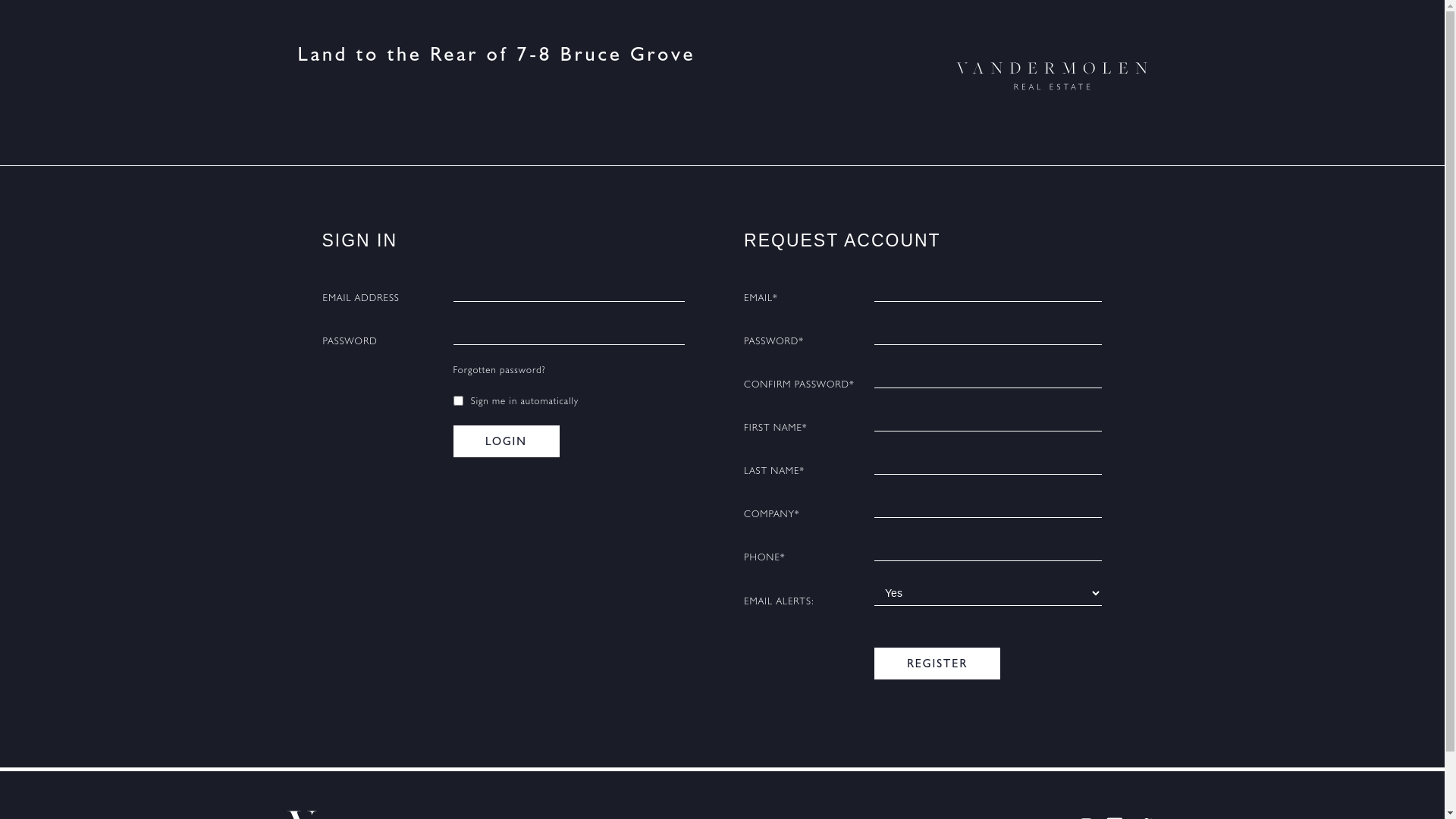1456x819 pixels.
Task: Click the Sign In email address field
Action: tap(569, 292)
